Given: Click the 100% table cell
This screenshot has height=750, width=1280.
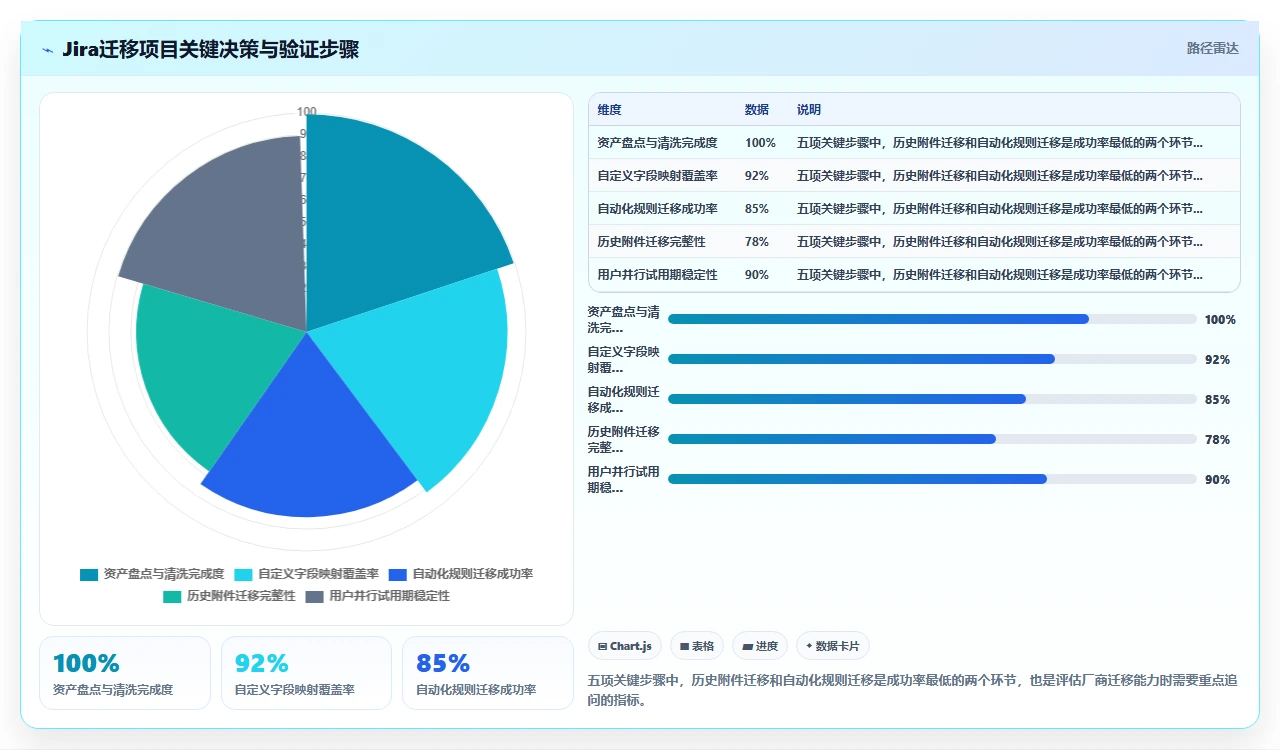Looking at the screenshot, I should pos(760,143).
